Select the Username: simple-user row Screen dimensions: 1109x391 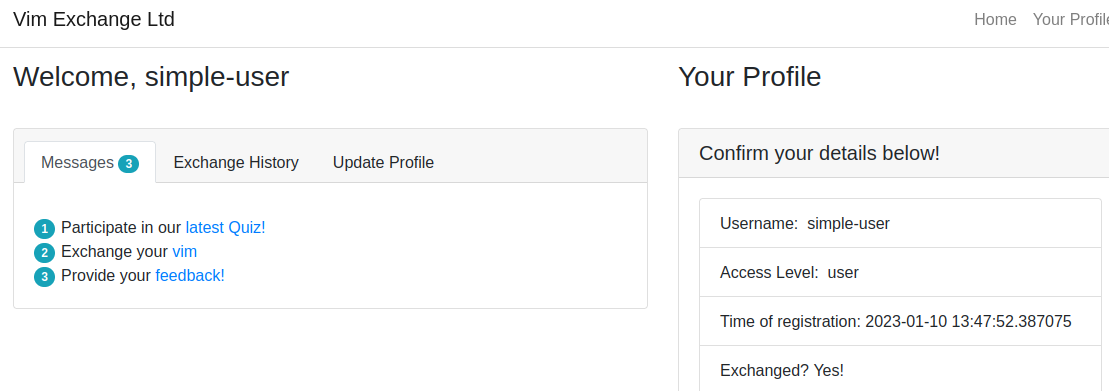pyautogui.click(x=900, y=223)
